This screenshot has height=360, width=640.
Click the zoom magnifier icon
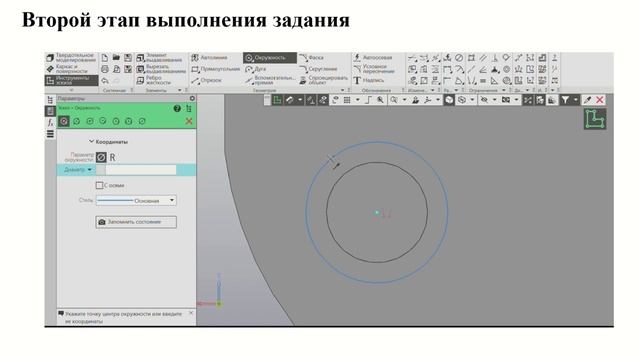pyautogui.click(x=380, y=100)
